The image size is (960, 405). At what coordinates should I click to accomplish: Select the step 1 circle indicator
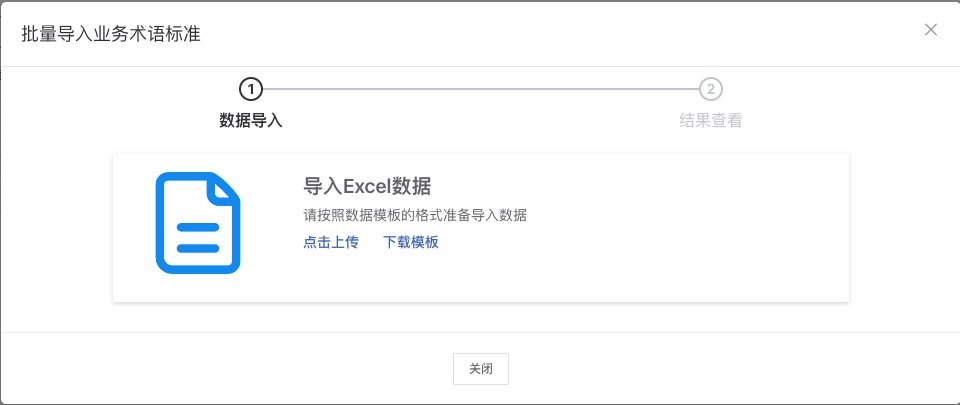pyautogui.click(x=250, y=89)
